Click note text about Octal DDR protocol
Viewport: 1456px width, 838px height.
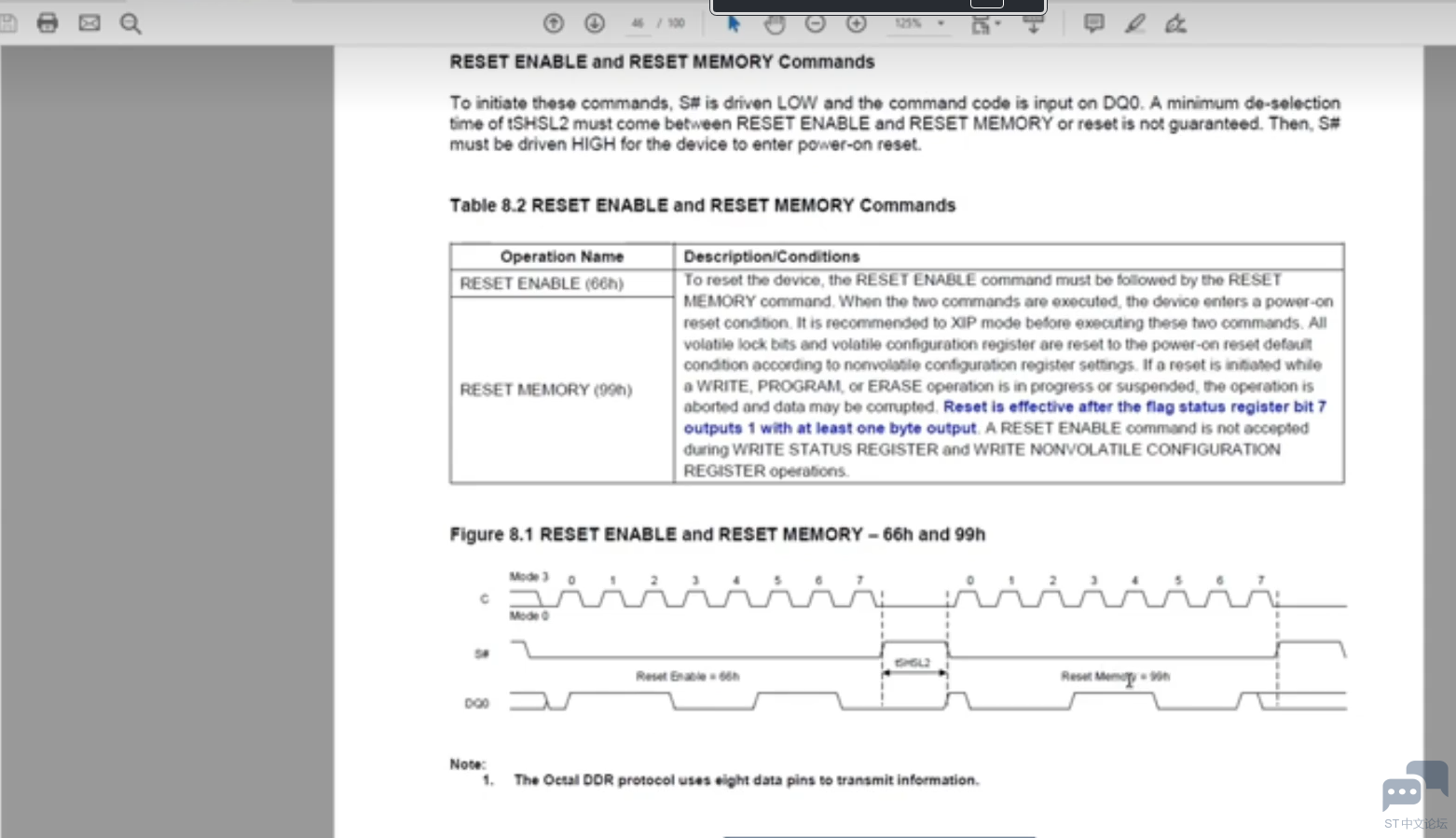(746, 780)
